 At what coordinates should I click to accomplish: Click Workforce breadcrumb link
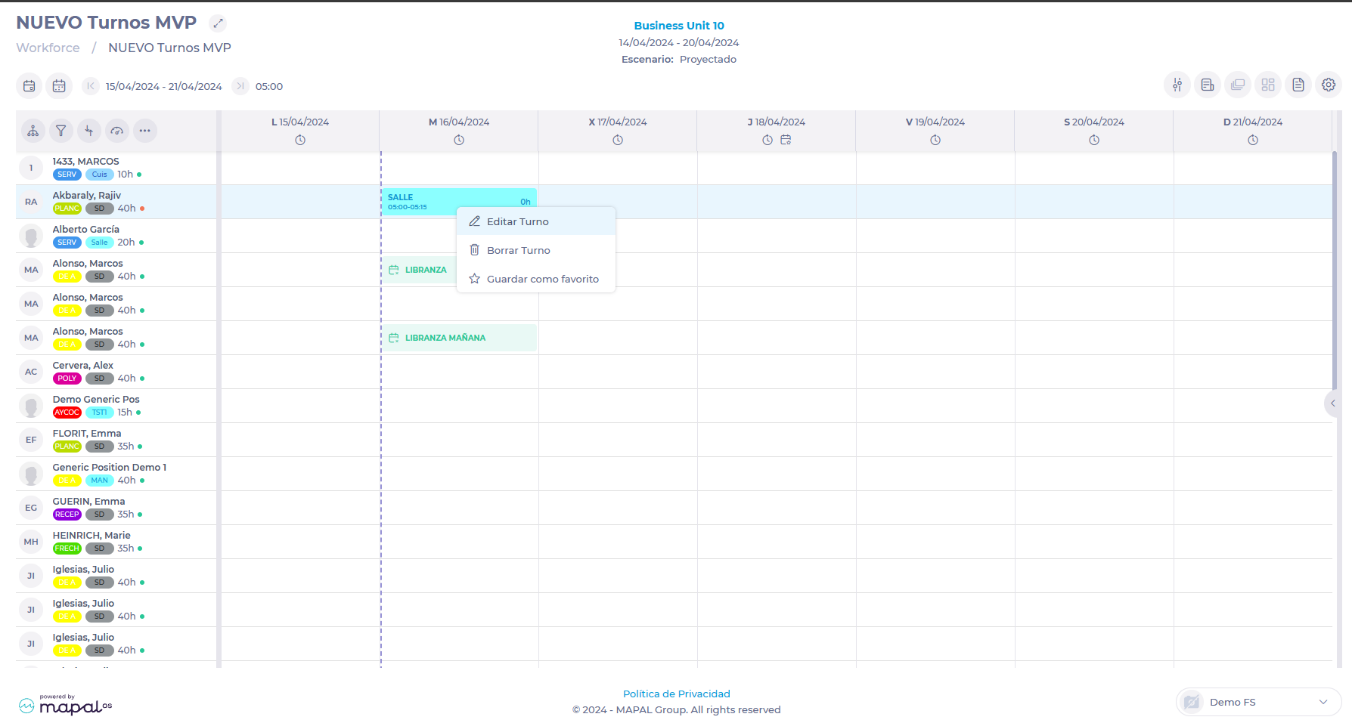(x=48, y=47)
